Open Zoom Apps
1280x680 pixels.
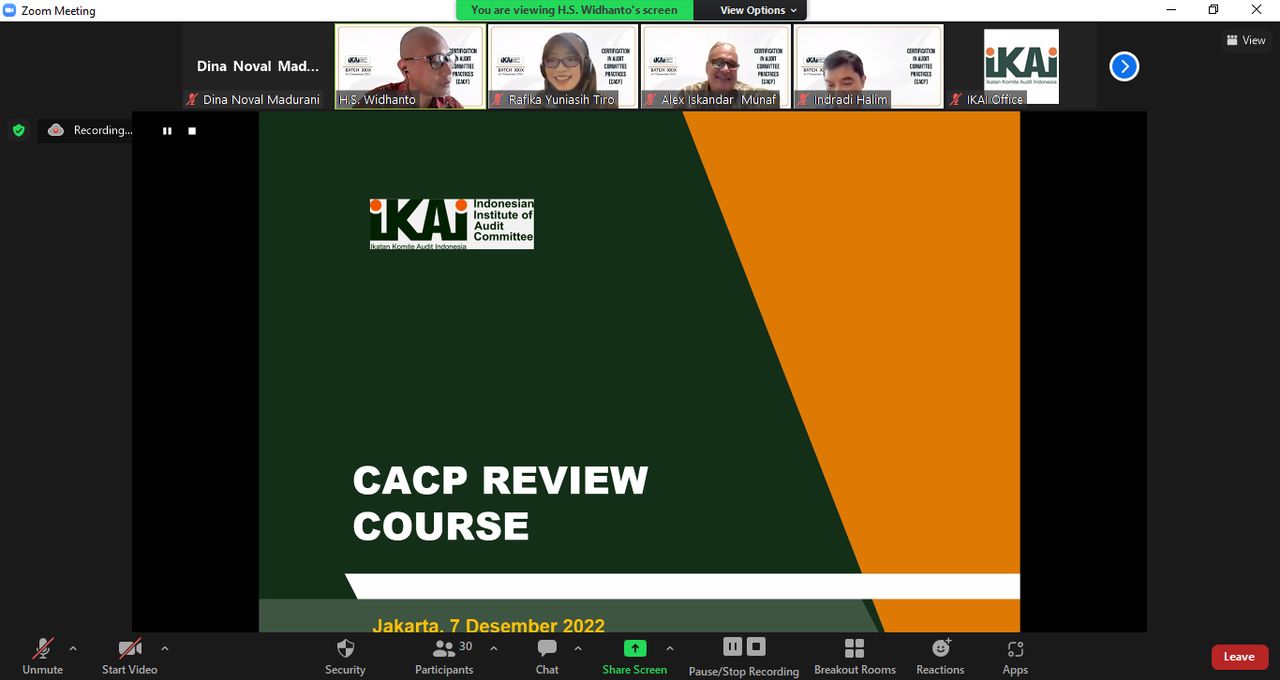[x=1015, y=656]
